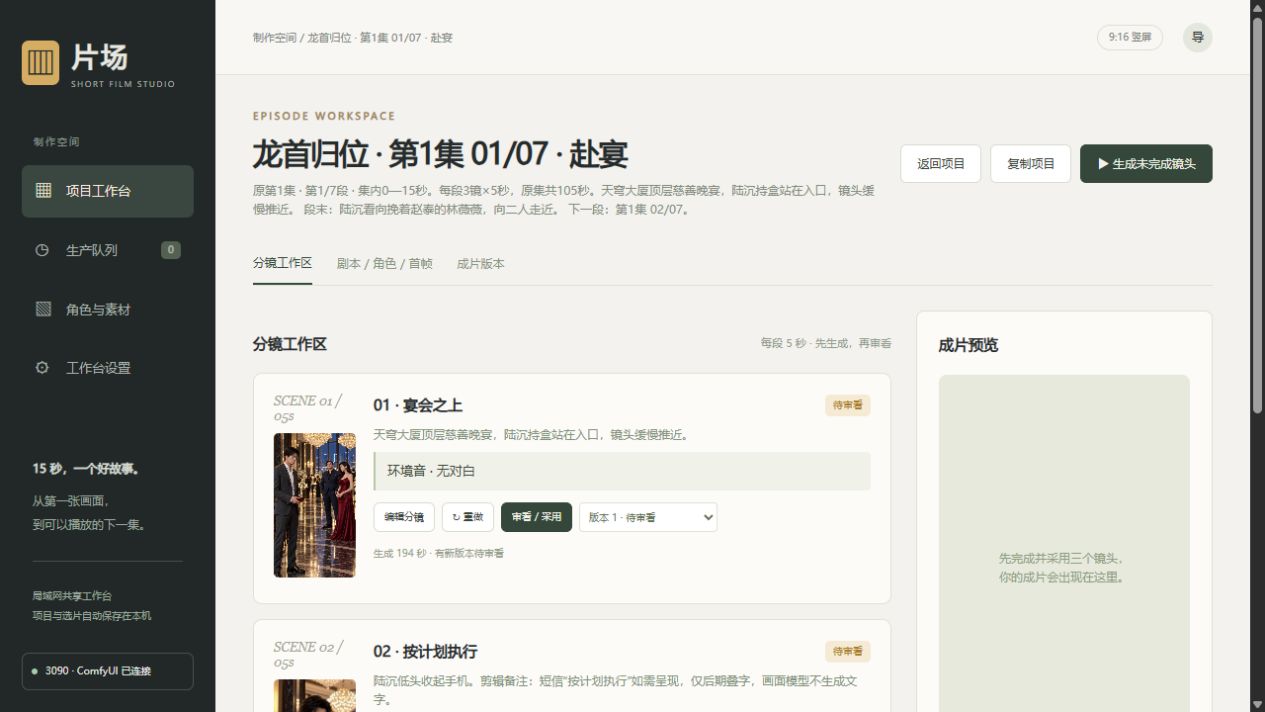
Task: Click the SCENE 02 / 05s label
Action: coord(308,654)
